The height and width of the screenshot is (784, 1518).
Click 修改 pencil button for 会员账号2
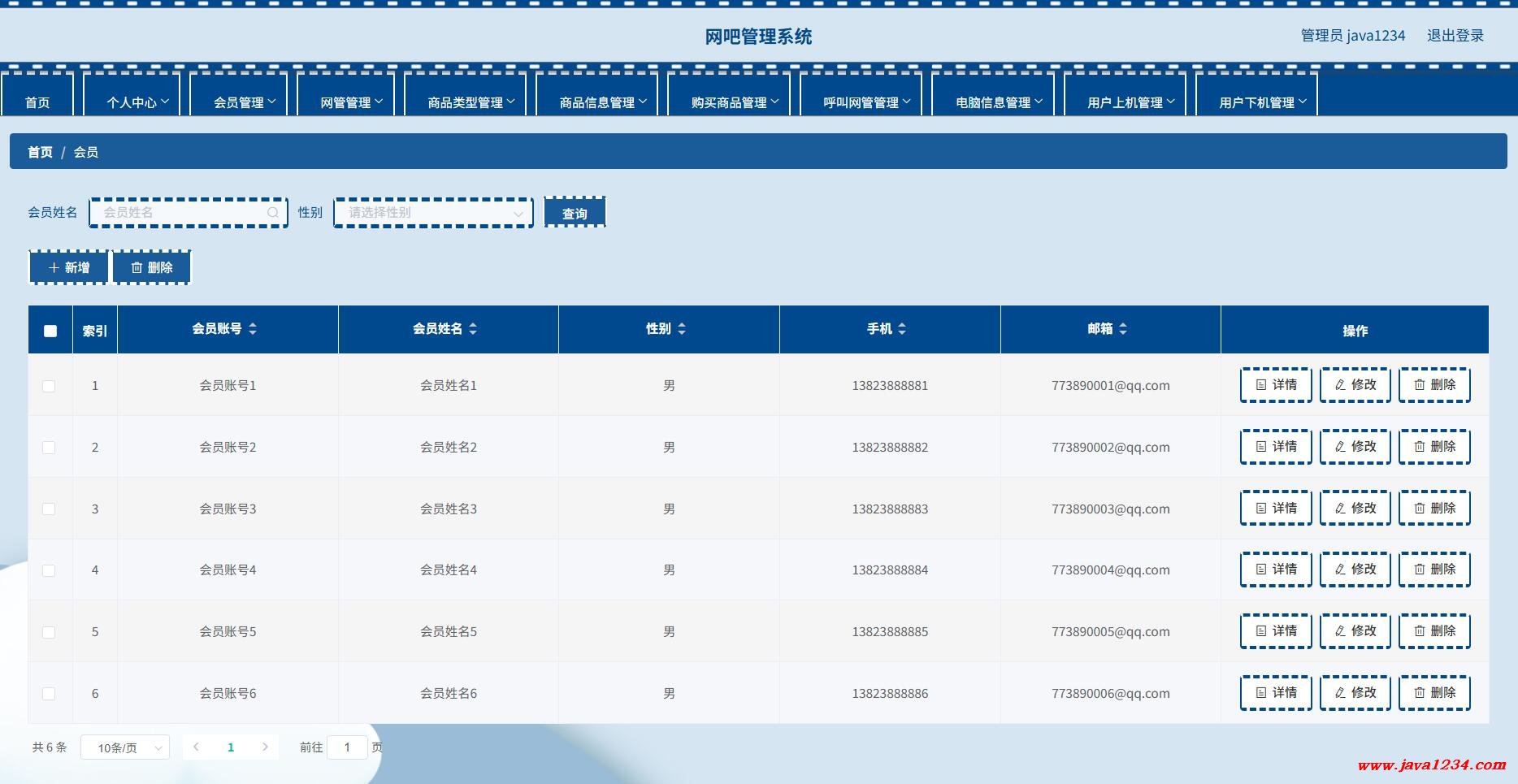(x=1355, y=447)
